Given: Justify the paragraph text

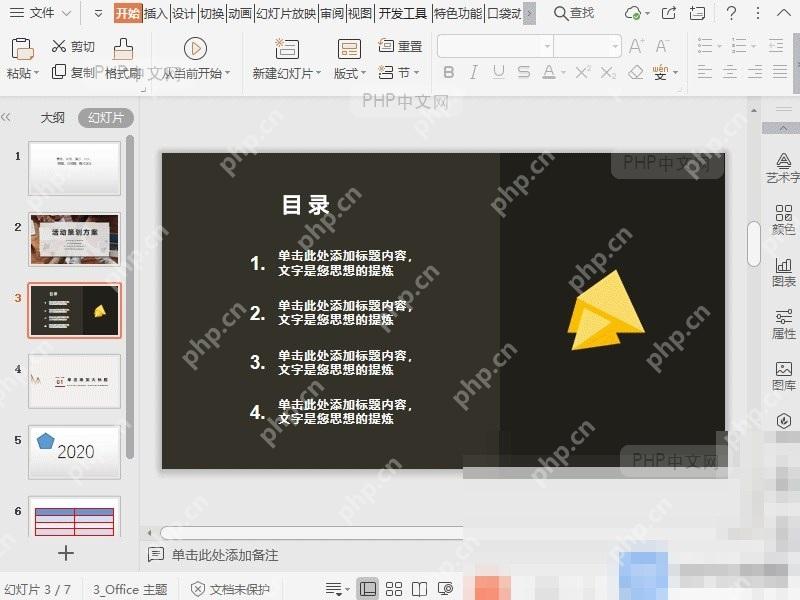Looking at the screenshot, I should (780, 72).
